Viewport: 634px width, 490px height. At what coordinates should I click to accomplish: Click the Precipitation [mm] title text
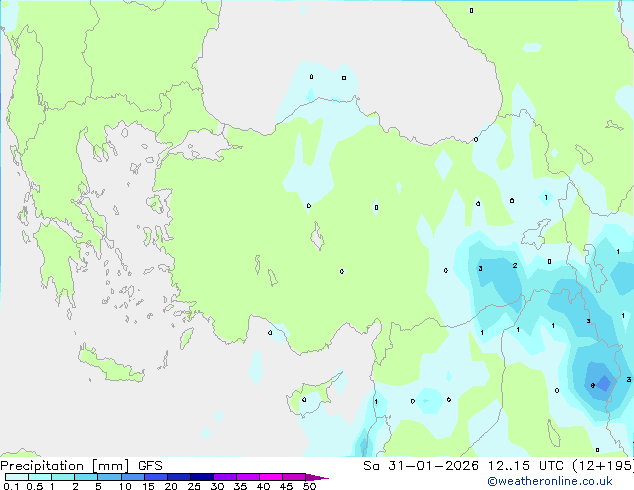point(65,466)
